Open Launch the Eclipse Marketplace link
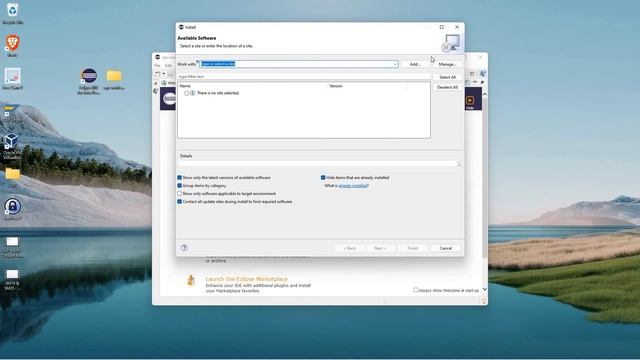 click(247, 279)
